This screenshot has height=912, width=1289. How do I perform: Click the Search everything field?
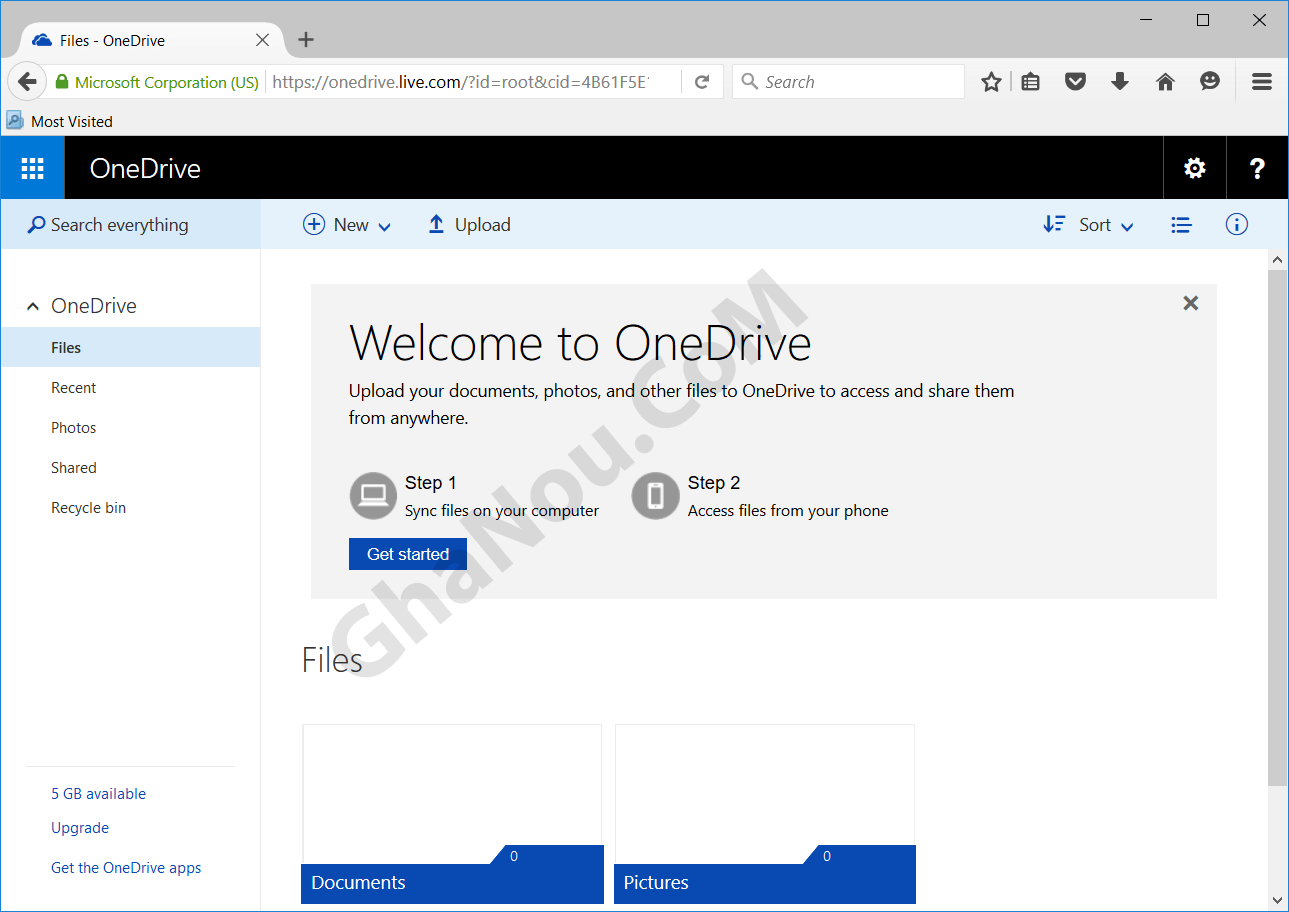tap(131, 224)
